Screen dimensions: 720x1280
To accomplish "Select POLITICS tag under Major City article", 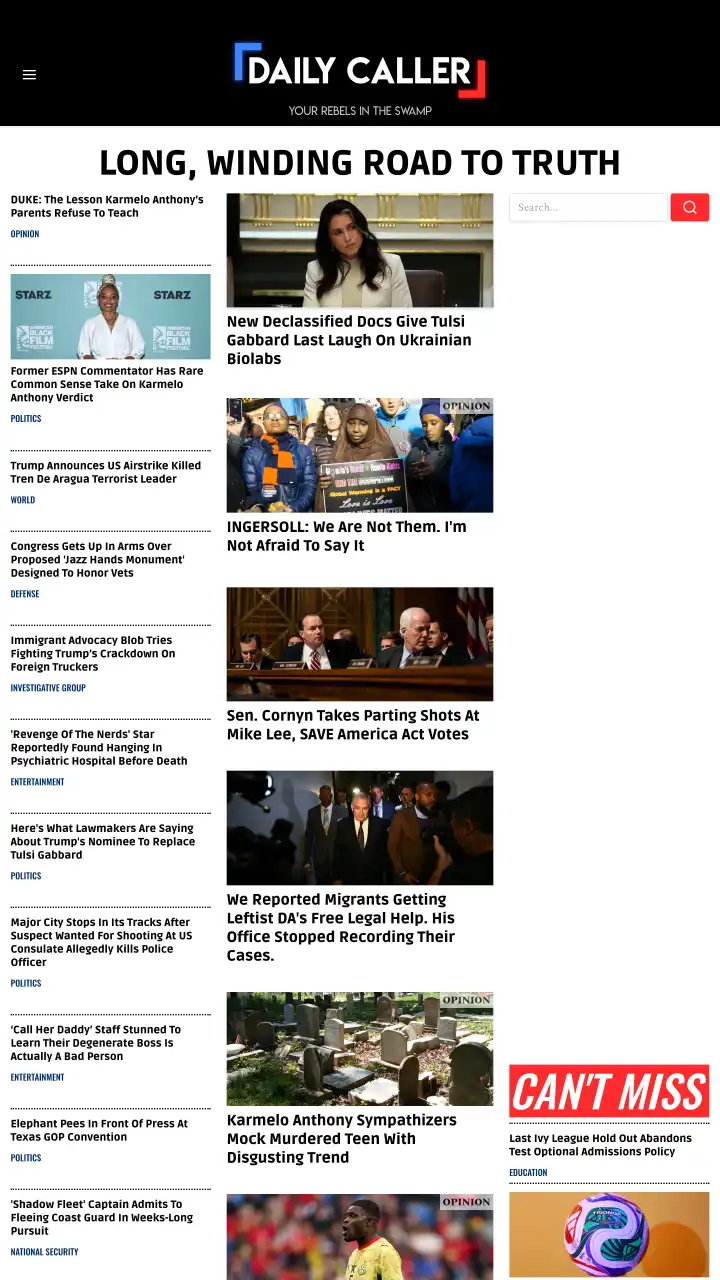I will (26, 983).
